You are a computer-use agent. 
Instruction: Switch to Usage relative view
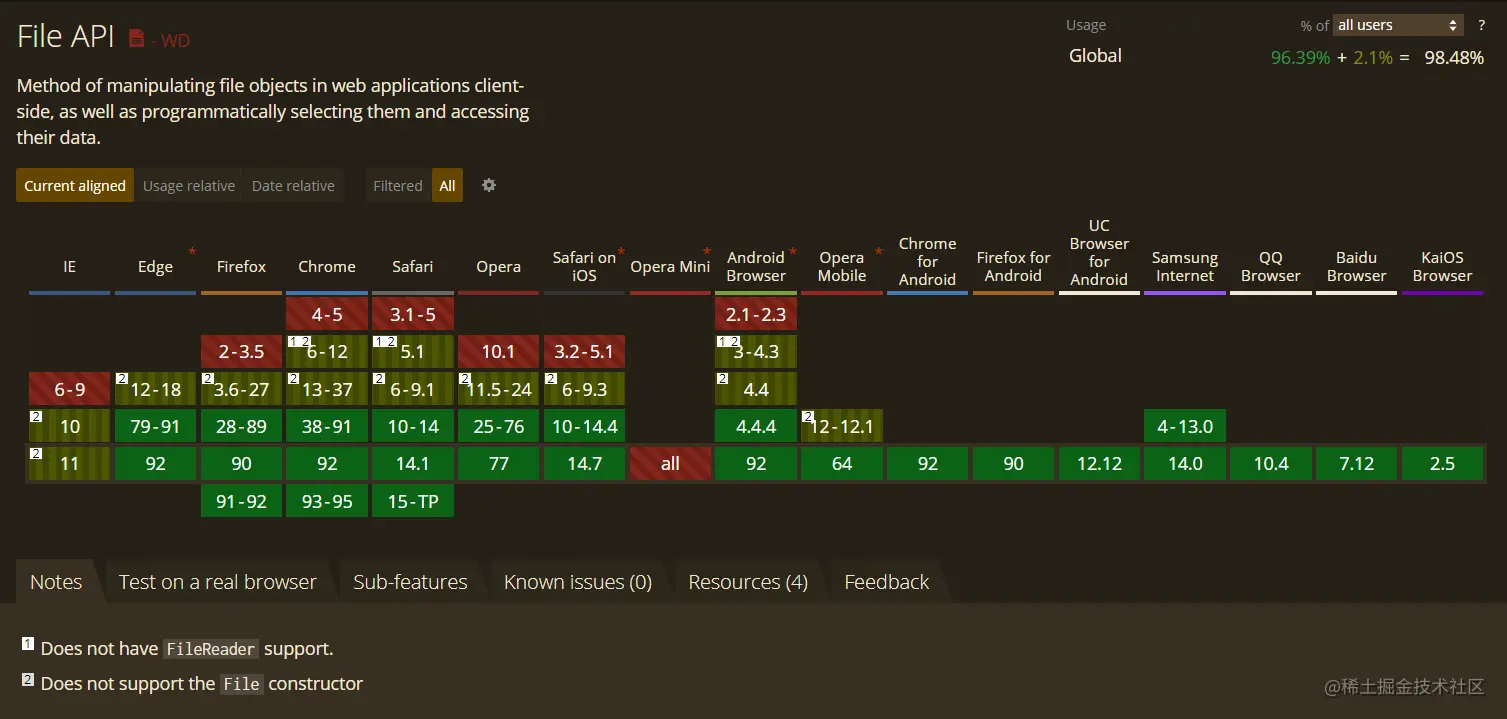(189, 185)
